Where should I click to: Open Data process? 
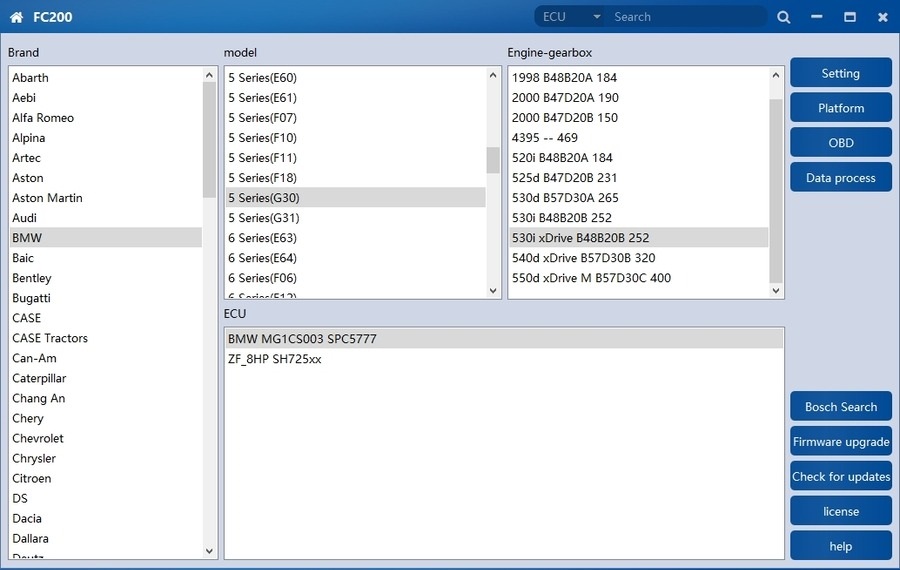coord(840,178)
